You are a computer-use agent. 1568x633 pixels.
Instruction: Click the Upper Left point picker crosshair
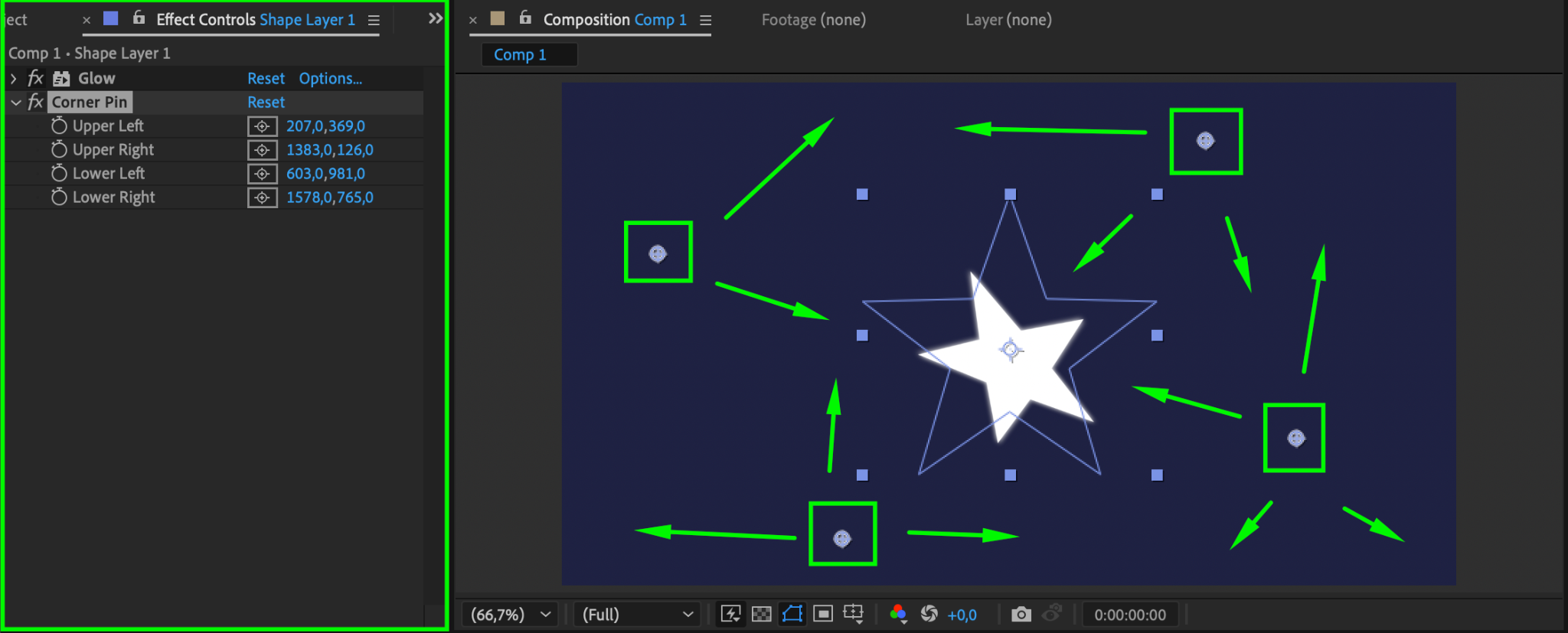[263, 126]
